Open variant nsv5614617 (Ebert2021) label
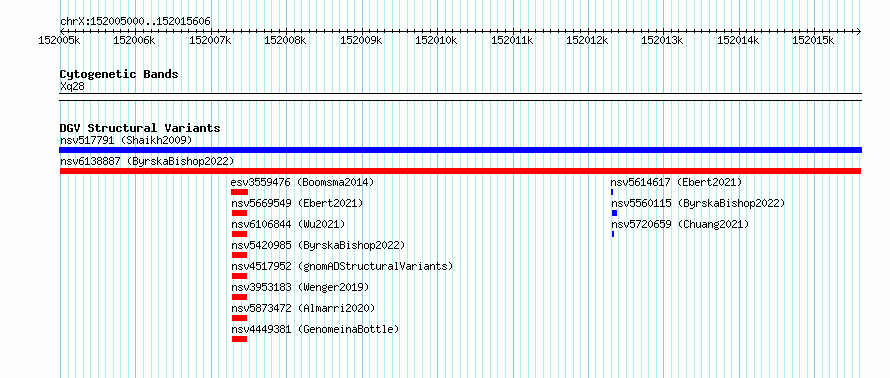The height and width of the screenshot is (378, 890). point(676,182)
